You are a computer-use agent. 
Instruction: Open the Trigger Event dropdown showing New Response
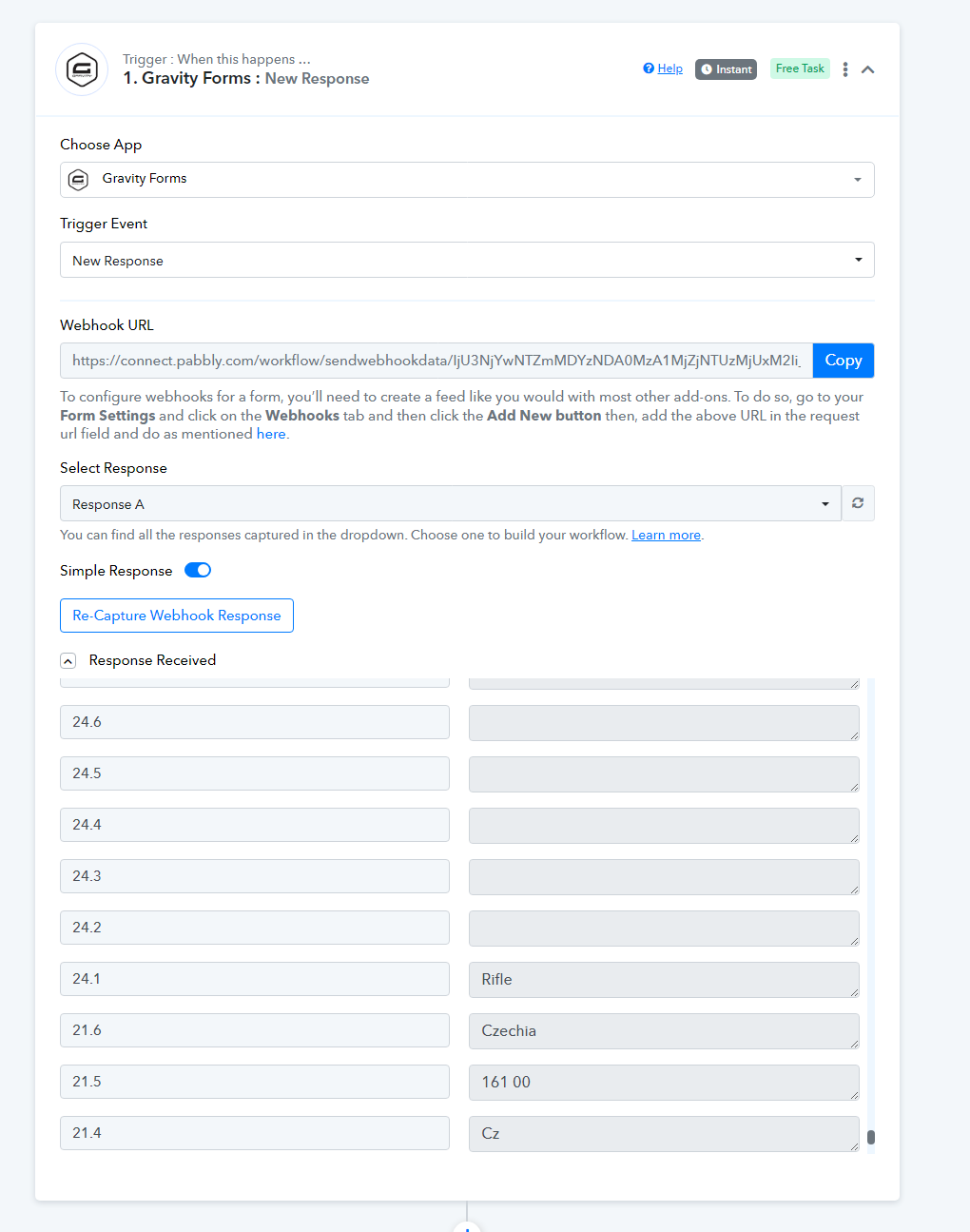(x=467, y=260)
